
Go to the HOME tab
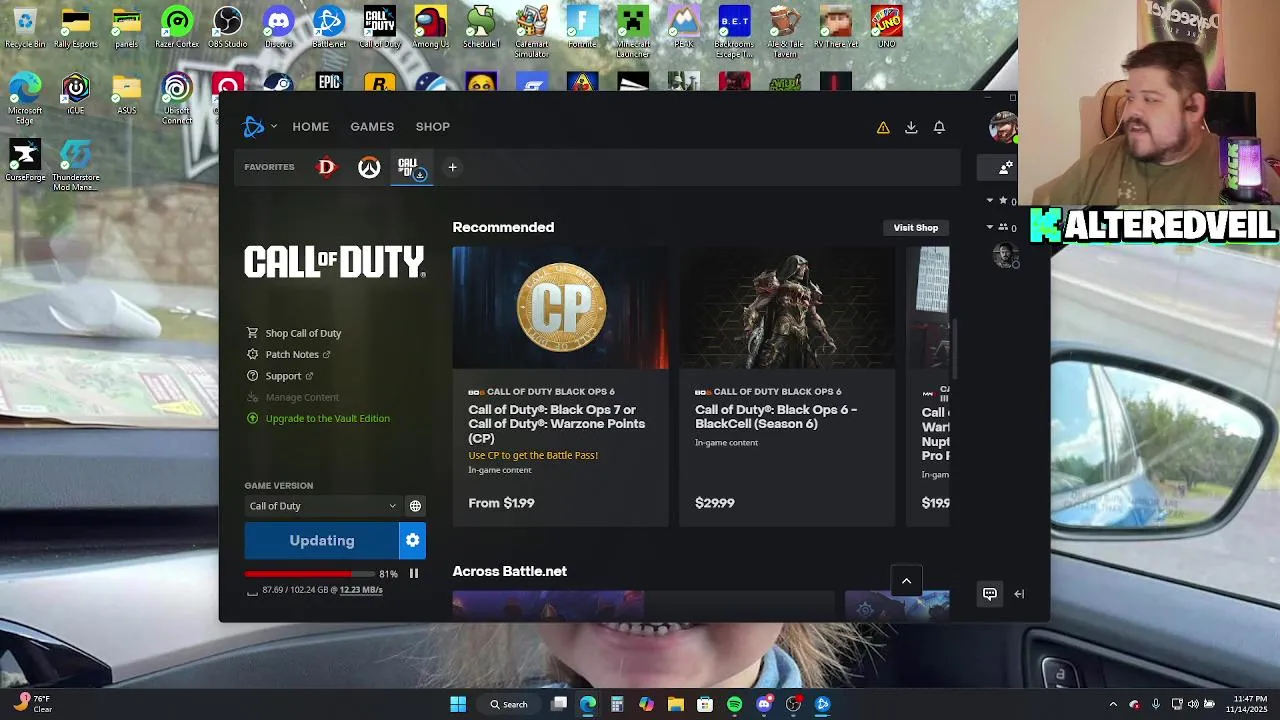pos(310,127)
